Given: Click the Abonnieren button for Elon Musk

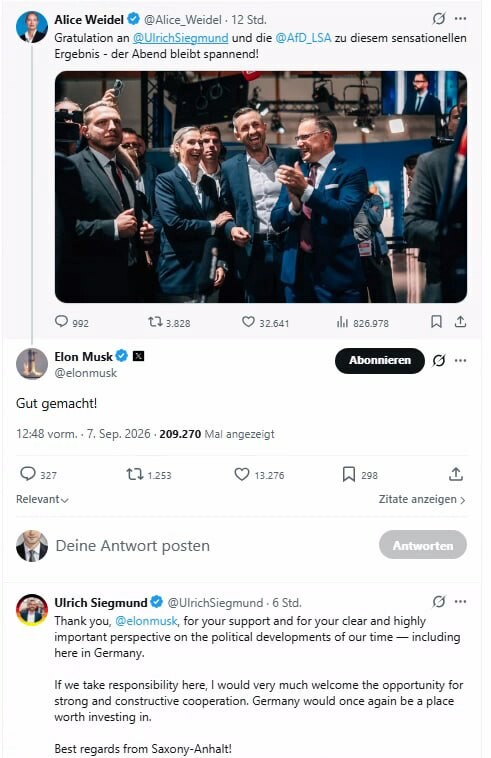Looking at the screenshot, I should click(x=380, y=361).
